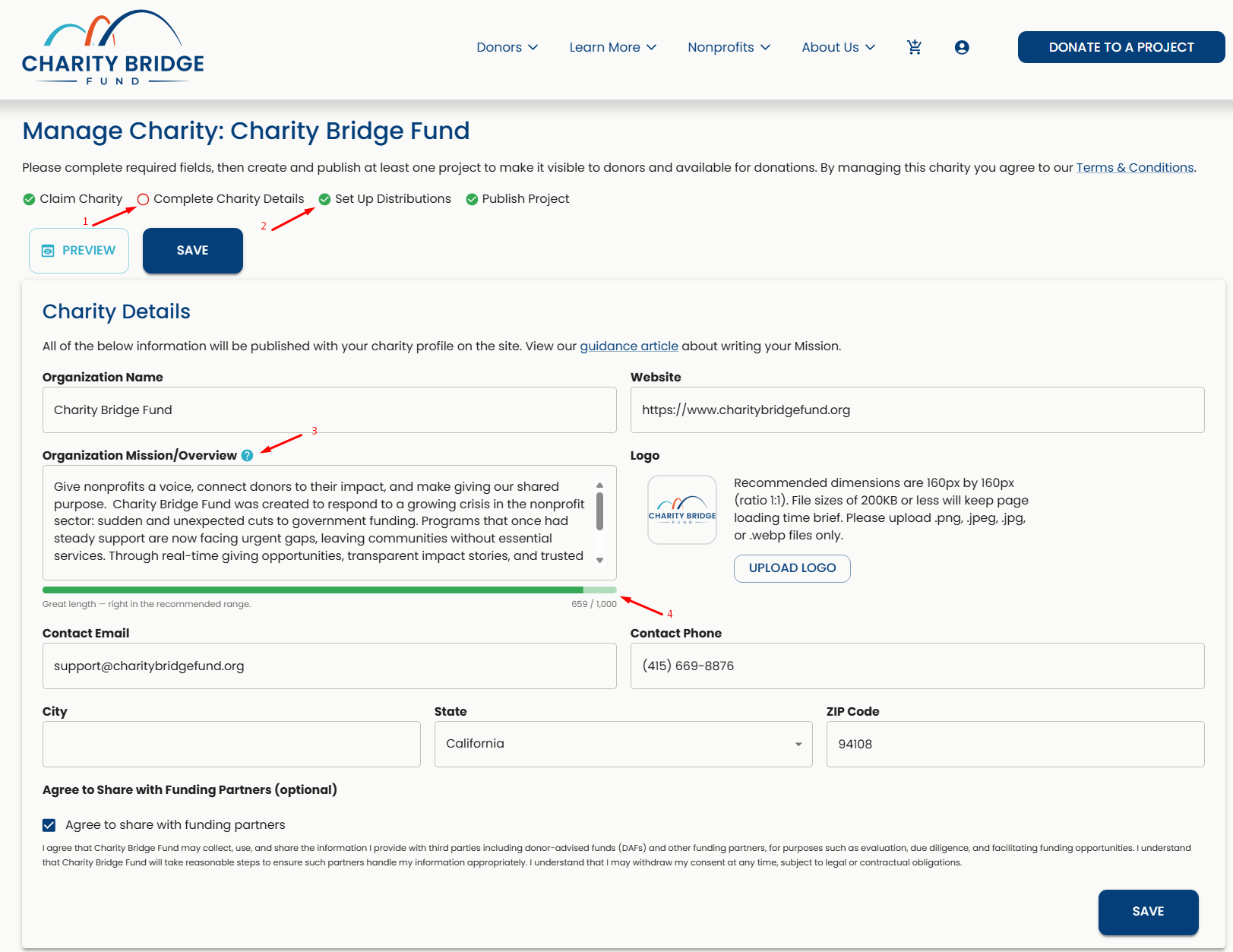Image resolution: width=1233 pixels, height=952 pixels.
Task: Expand the About Us menu
Action: [x=839, y=47]
